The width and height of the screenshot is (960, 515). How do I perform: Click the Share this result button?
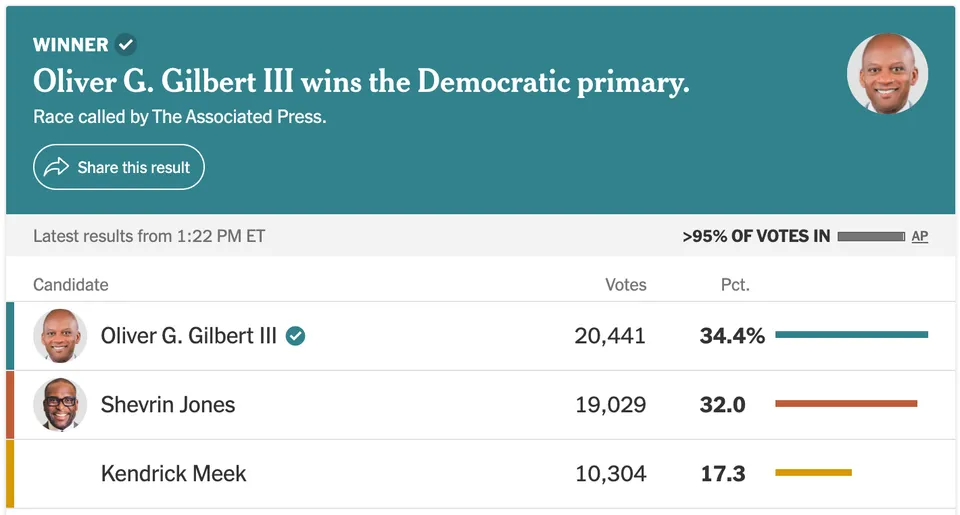pos(119,167)
